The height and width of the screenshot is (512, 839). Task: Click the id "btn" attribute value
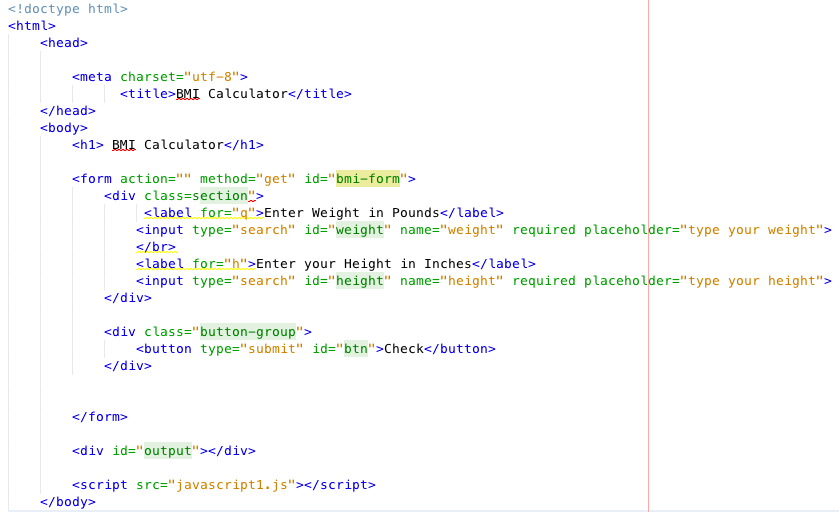tap(356, 349)
